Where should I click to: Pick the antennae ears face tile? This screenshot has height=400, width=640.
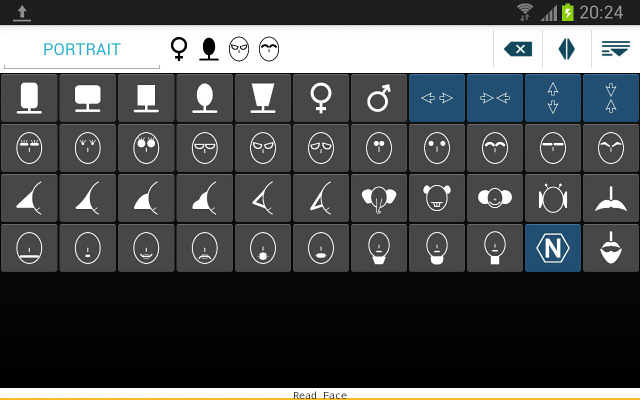[x=553, y=198]
